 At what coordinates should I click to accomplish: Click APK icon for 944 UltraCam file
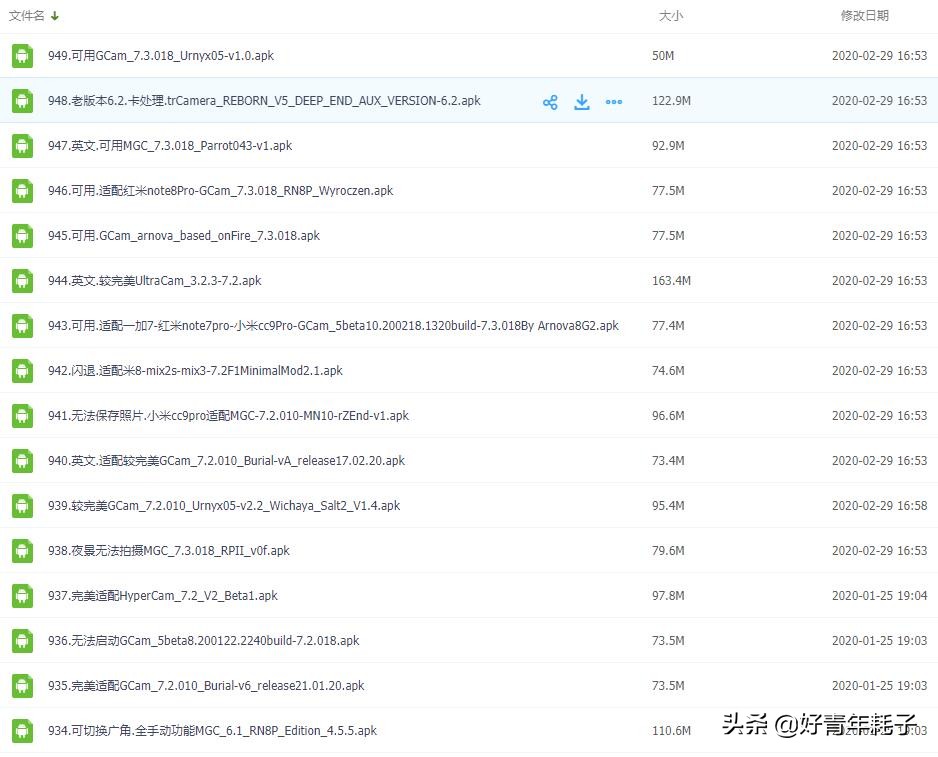[23, 281]
